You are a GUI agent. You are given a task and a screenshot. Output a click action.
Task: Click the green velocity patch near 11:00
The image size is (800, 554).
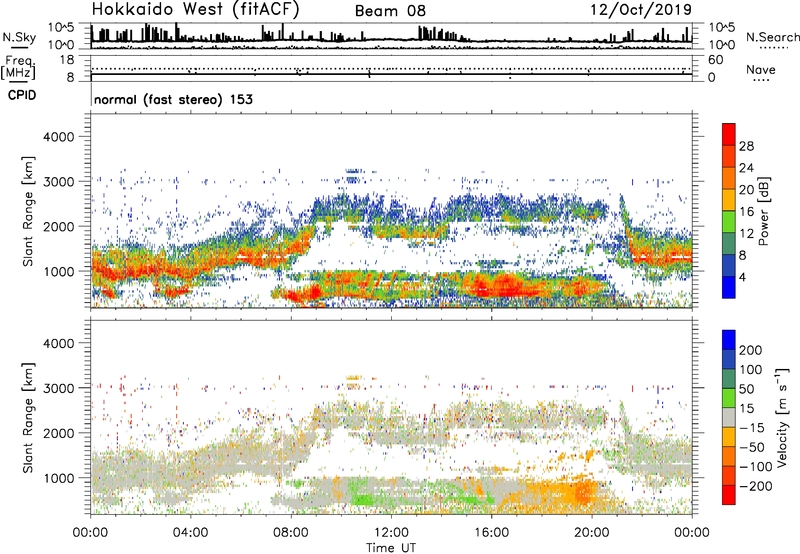point(365,499)
